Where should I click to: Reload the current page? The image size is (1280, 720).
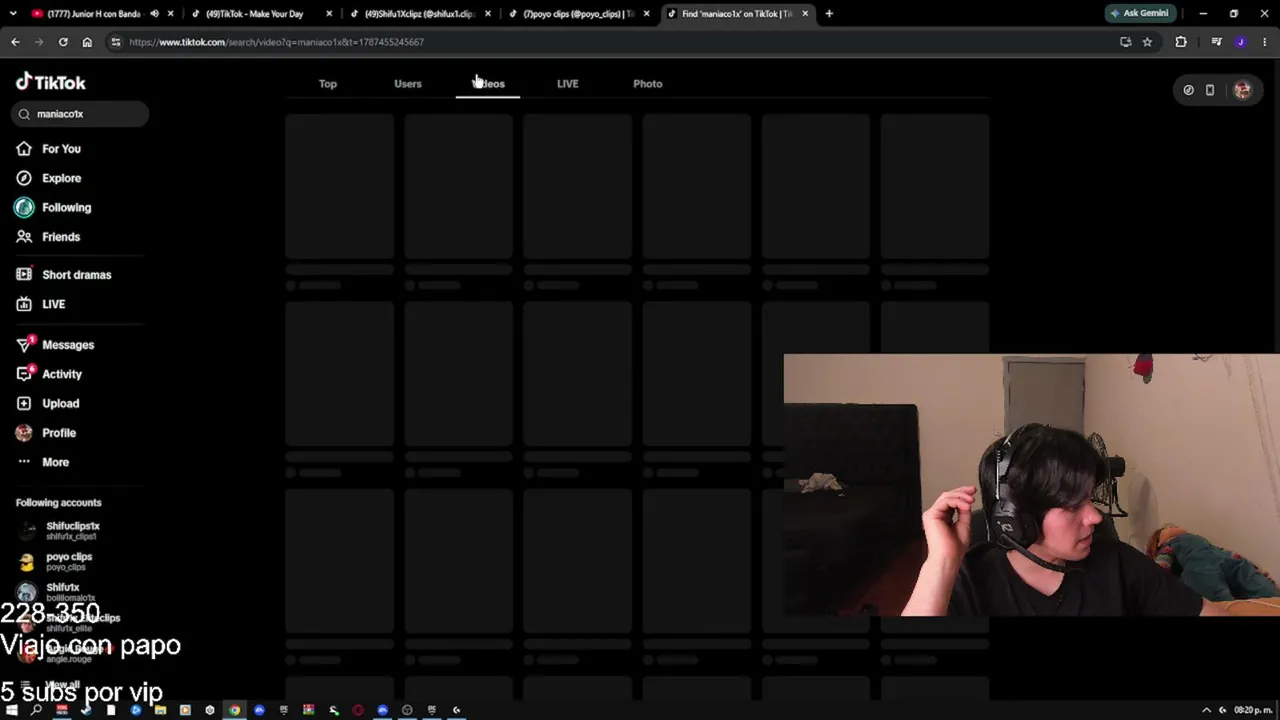(x=63, y=42)
